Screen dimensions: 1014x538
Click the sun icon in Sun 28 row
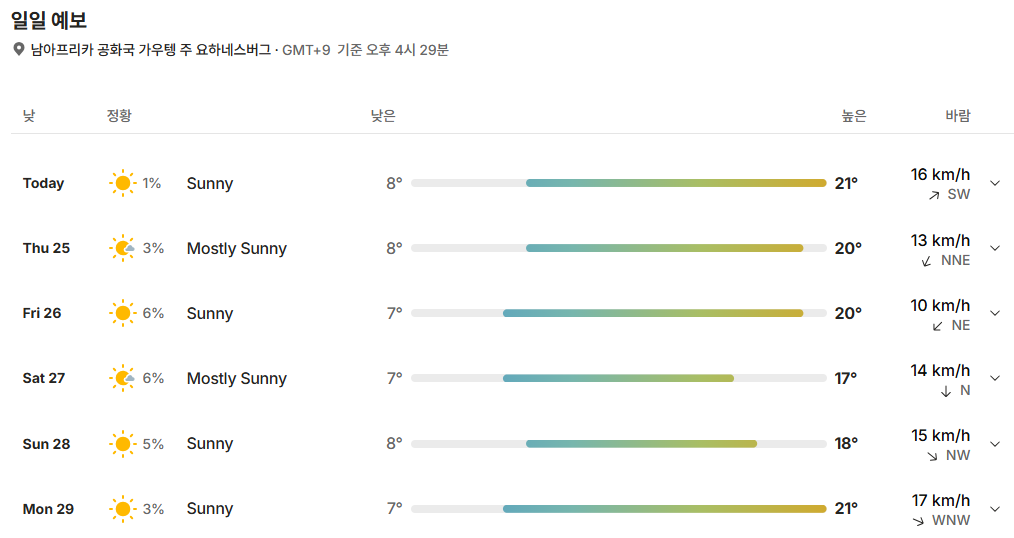click(122, 444)
